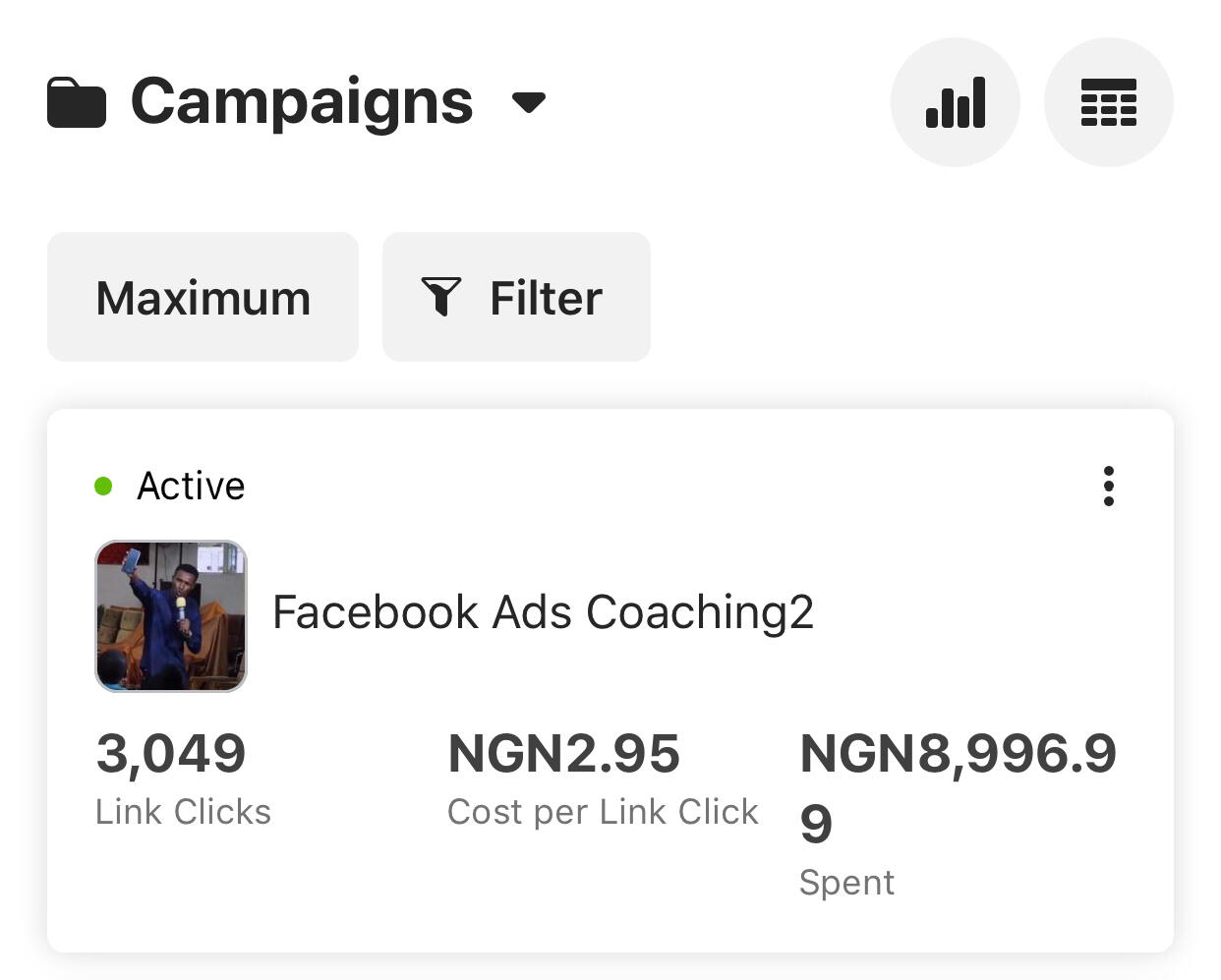Open the bar chart insights view
1221x980 pixels.
(x=956, y=102)
